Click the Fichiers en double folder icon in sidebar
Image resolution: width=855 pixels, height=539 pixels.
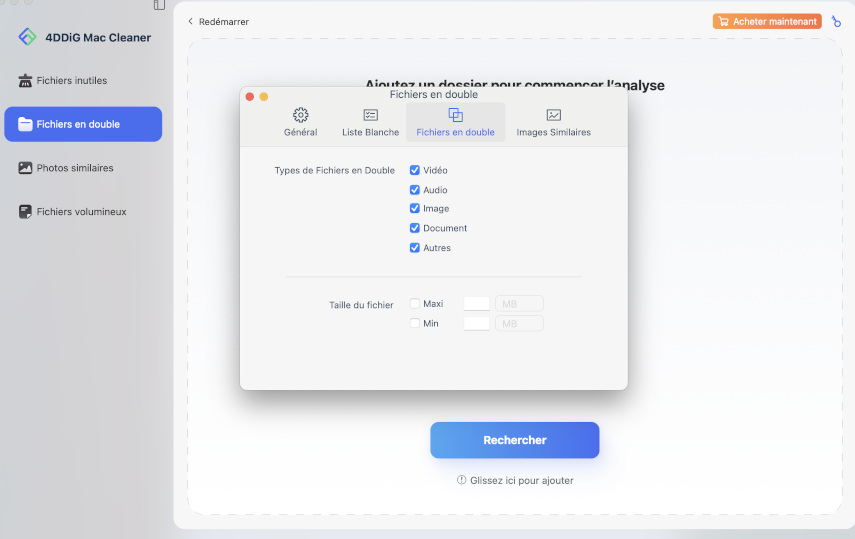pyautogui.click(x=25, y=124)
